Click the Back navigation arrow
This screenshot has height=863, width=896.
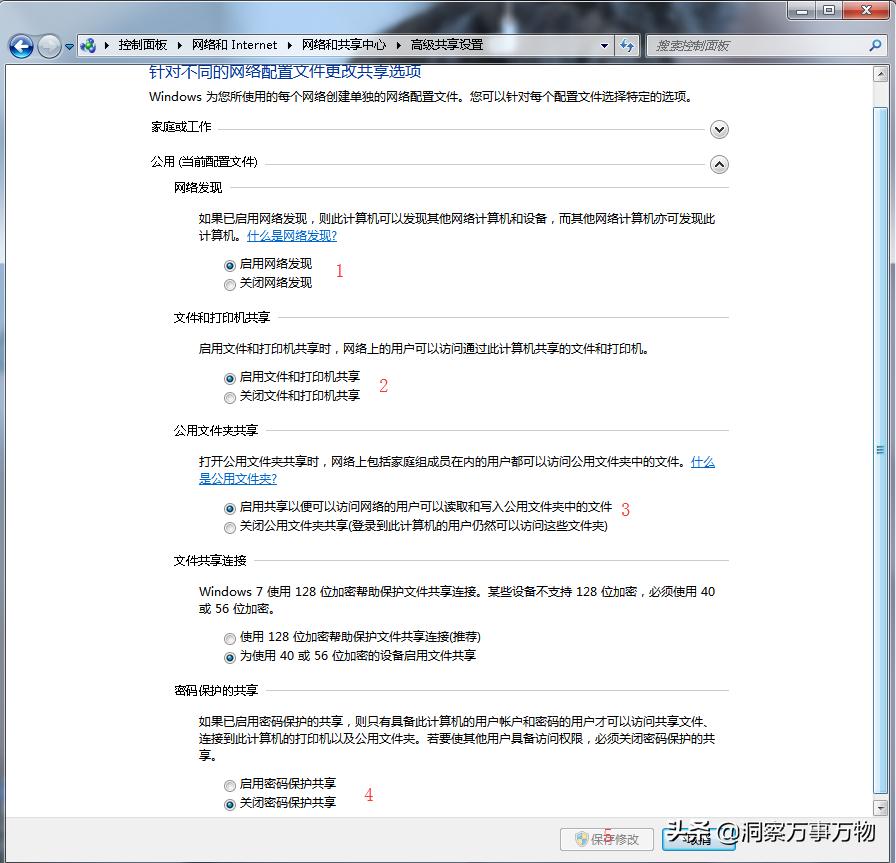point(20,46)
